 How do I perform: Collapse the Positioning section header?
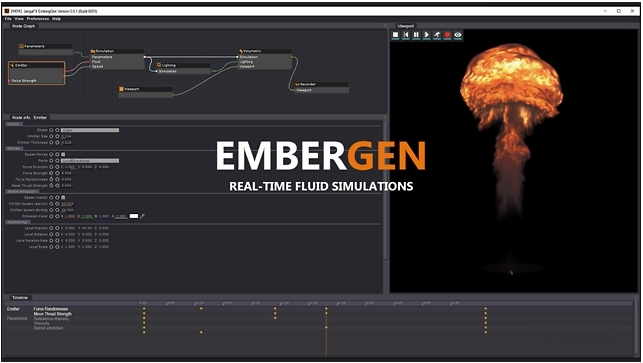(17, 222)
